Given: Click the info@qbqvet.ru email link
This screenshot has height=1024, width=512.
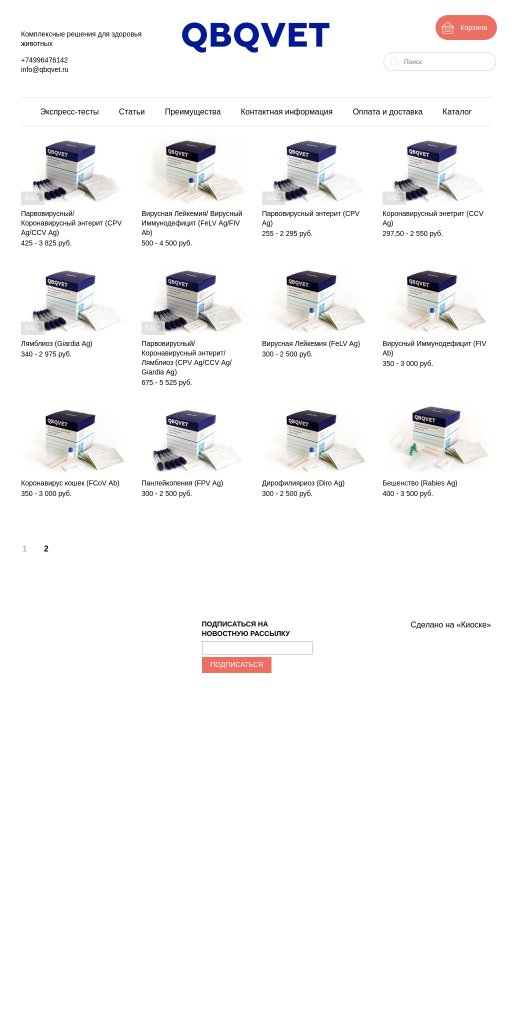Looking at the screenshot, I should click(44, 69).
